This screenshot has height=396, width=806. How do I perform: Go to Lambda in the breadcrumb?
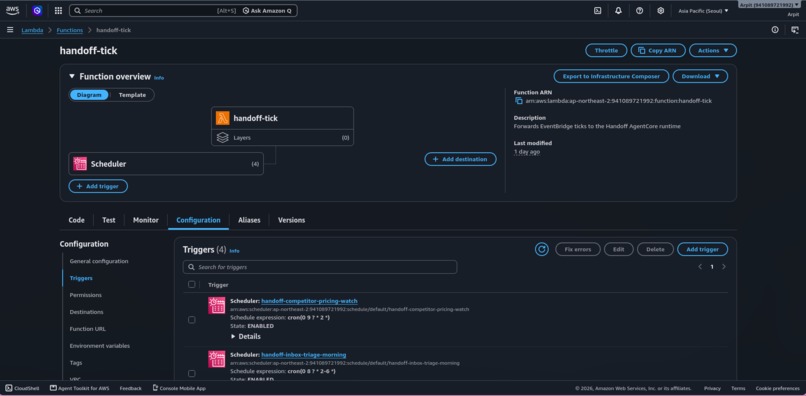pyautogui.click(x=32, y=30)
